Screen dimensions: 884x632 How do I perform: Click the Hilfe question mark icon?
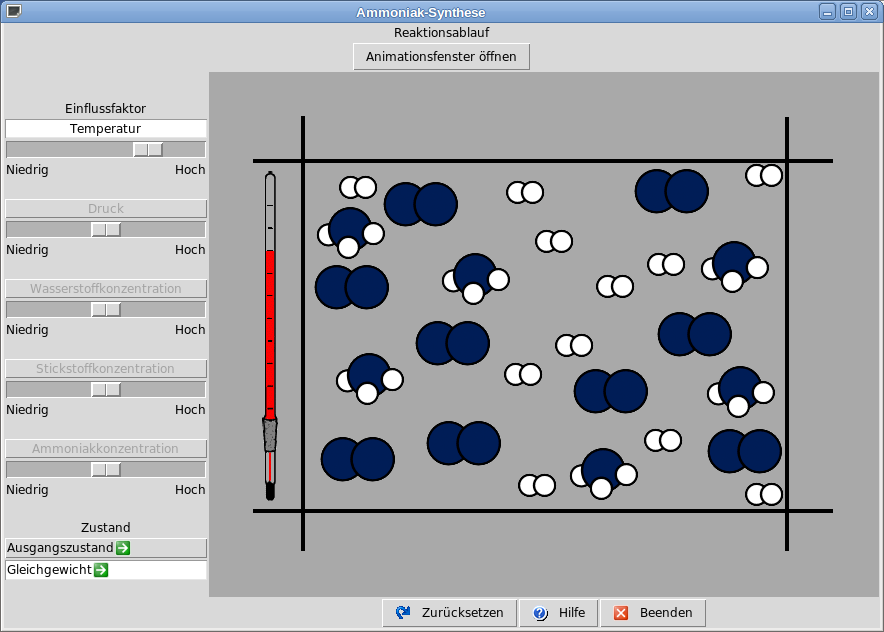(x=541, y=613)
